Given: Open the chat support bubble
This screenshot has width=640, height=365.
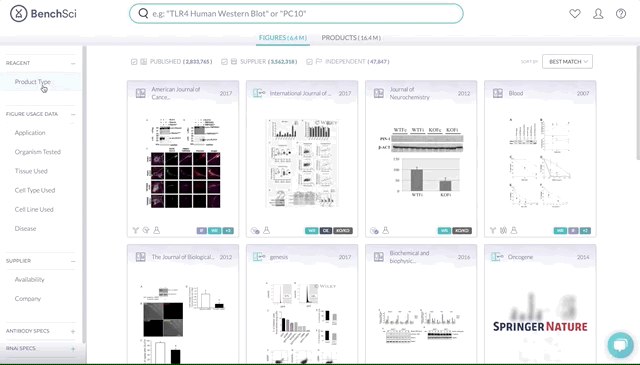Looking at the screenshot, I should (x=620, y=345).
